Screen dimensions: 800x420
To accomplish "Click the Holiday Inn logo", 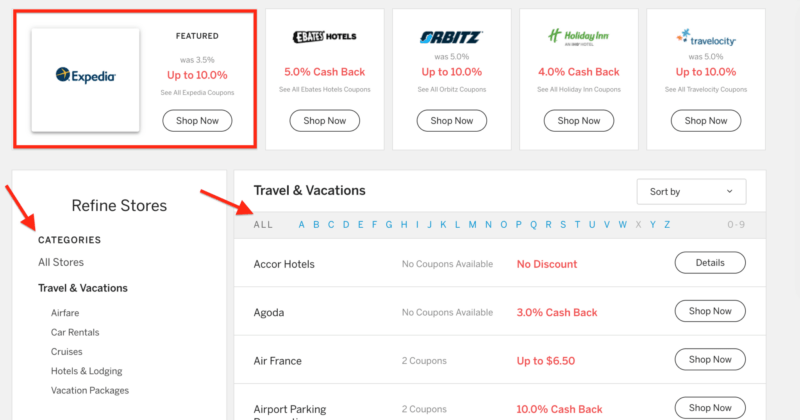I will pyautogui.click(x=579, y=37).
